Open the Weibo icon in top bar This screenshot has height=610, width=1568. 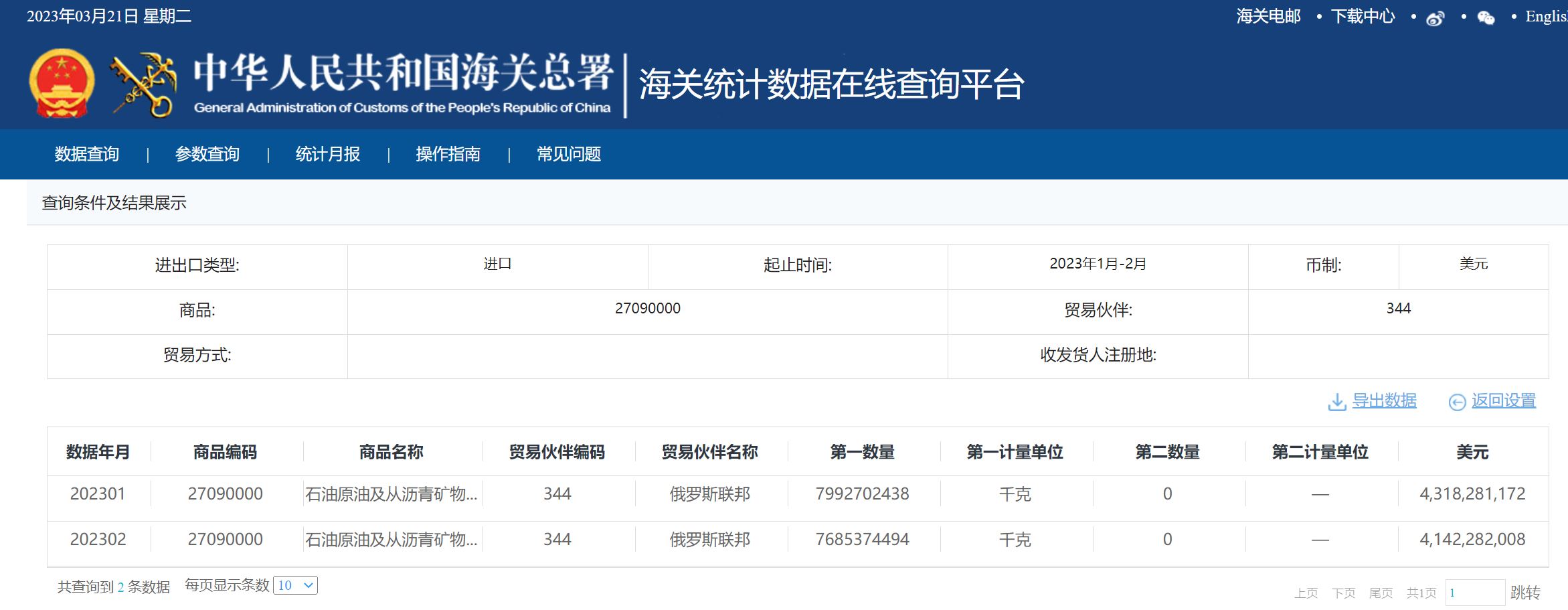click(x=1435, y=18)
